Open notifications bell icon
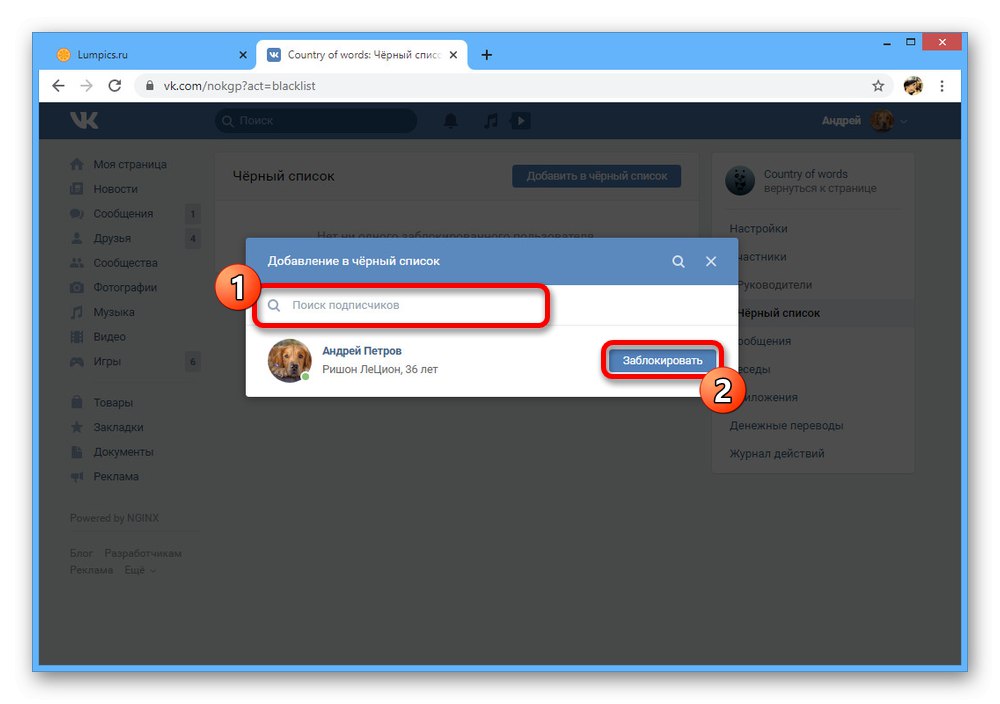Screen dimensions: 1000x704 pos(450,121)
